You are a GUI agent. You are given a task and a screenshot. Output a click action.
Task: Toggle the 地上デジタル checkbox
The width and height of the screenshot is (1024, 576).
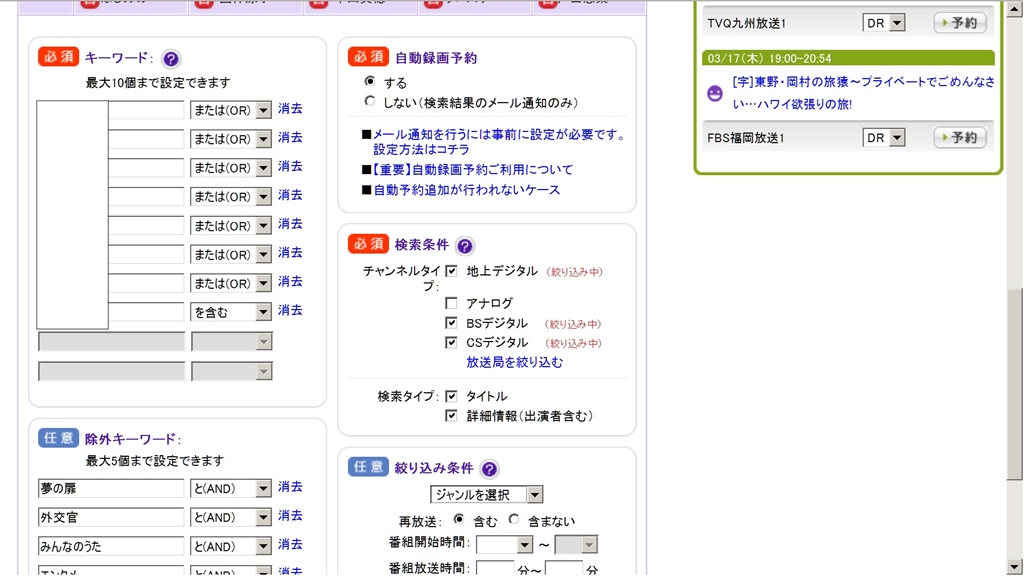(451, 270)
